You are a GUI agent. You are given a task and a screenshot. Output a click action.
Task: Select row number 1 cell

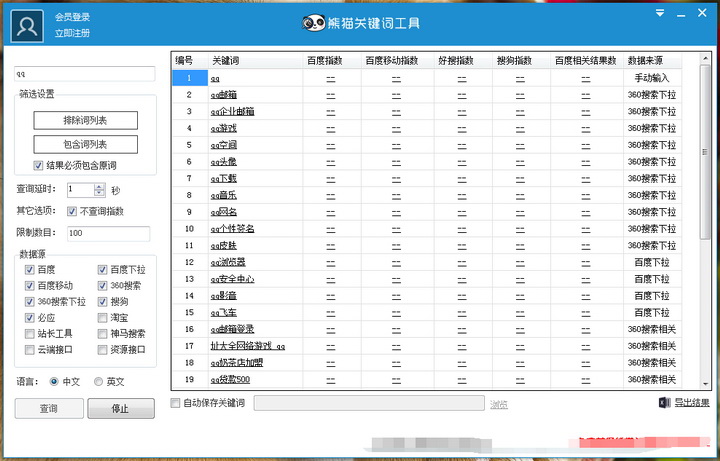coord(190,78)
